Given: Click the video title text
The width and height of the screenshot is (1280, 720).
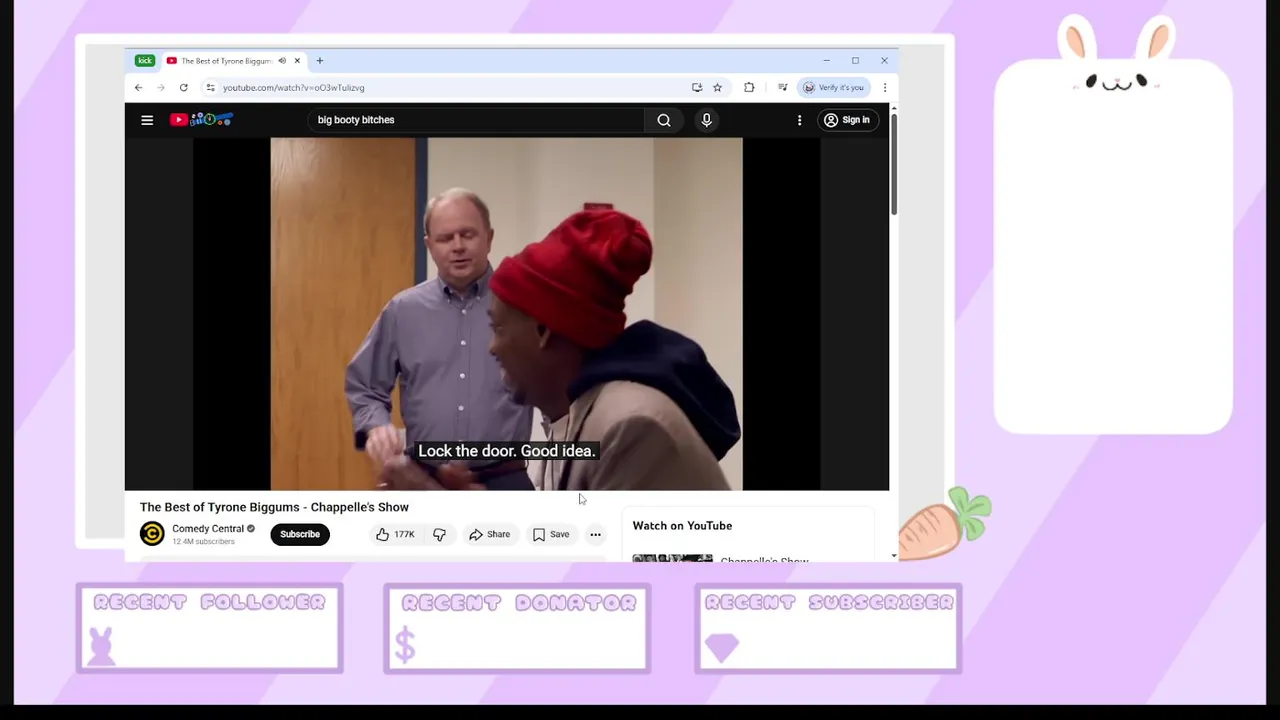Looking at the screenshot, I should click(274, 507).
